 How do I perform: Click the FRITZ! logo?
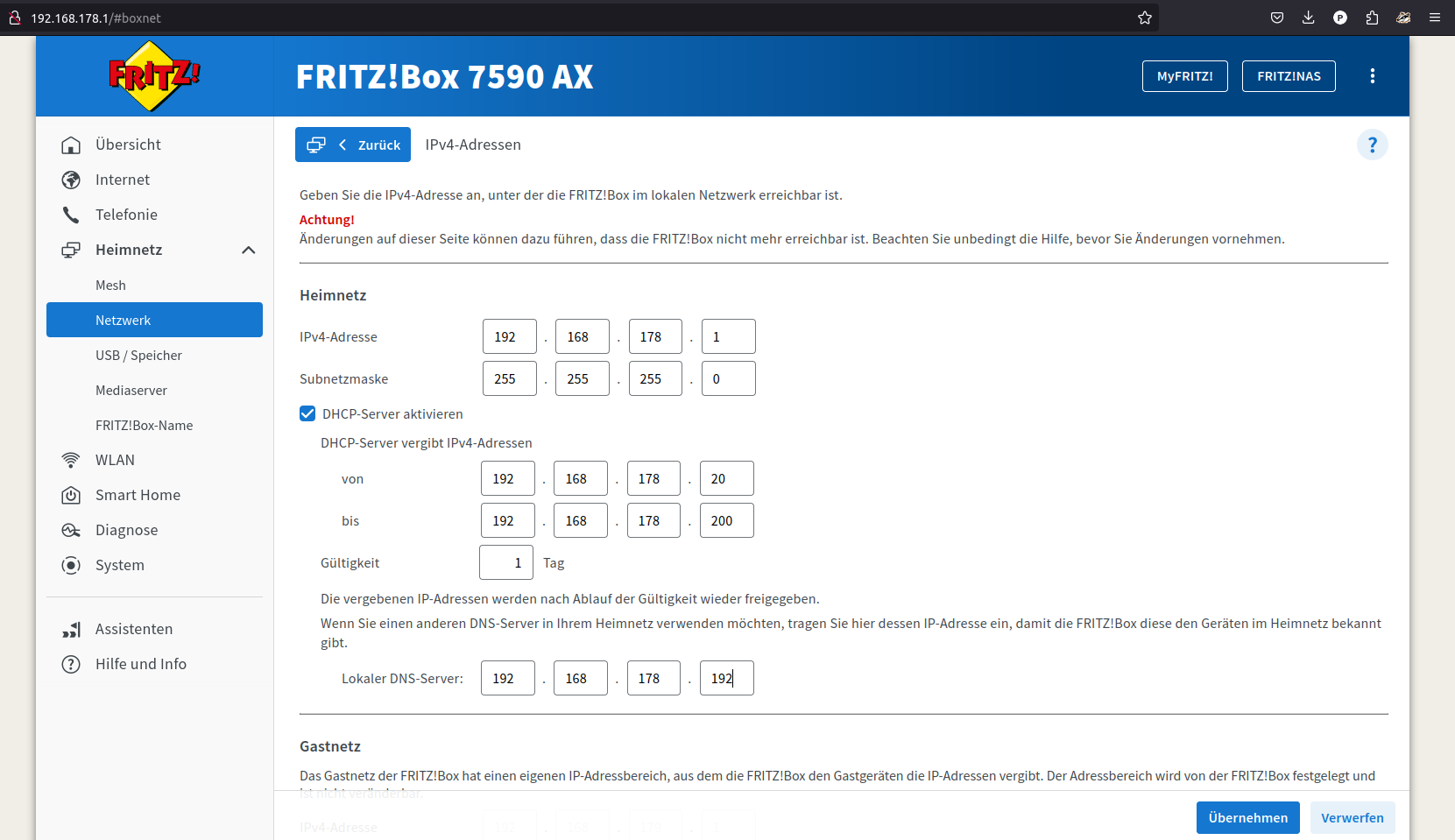[x=154, y=76]
